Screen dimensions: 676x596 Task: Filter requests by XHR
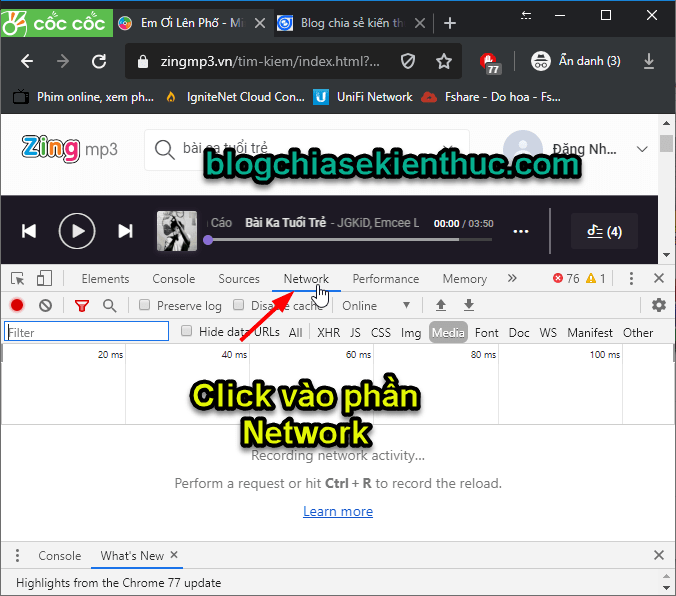pos(329,333)
